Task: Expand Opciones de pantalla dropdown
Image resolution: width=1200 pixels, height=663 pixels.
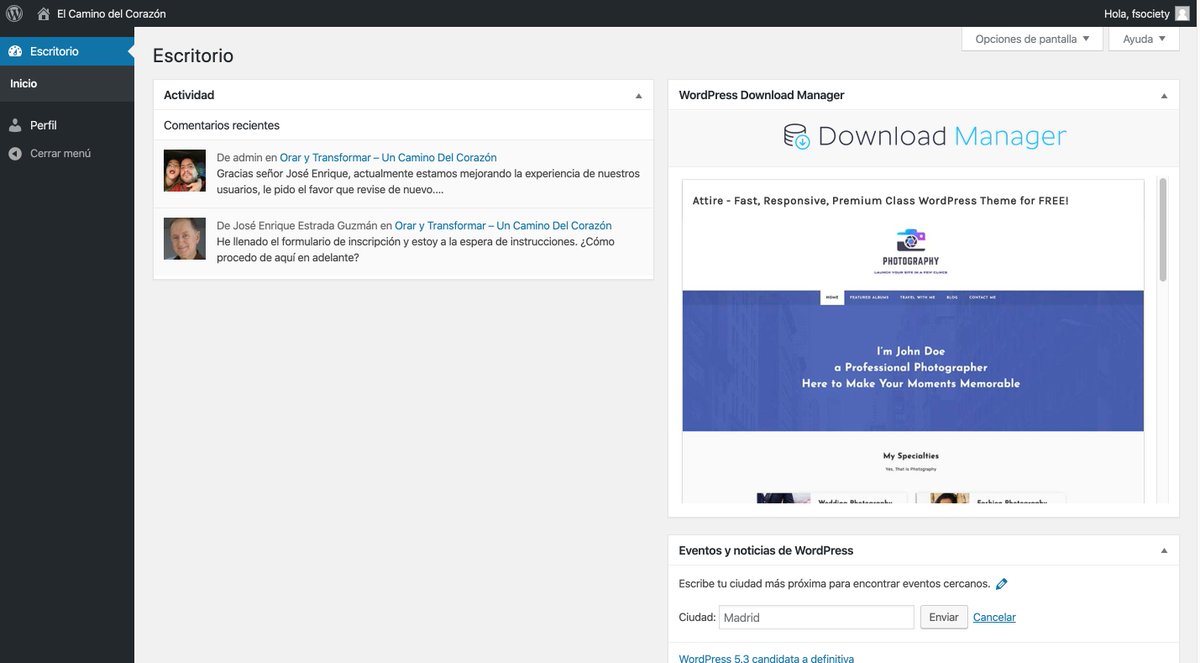Action: 1032,39
